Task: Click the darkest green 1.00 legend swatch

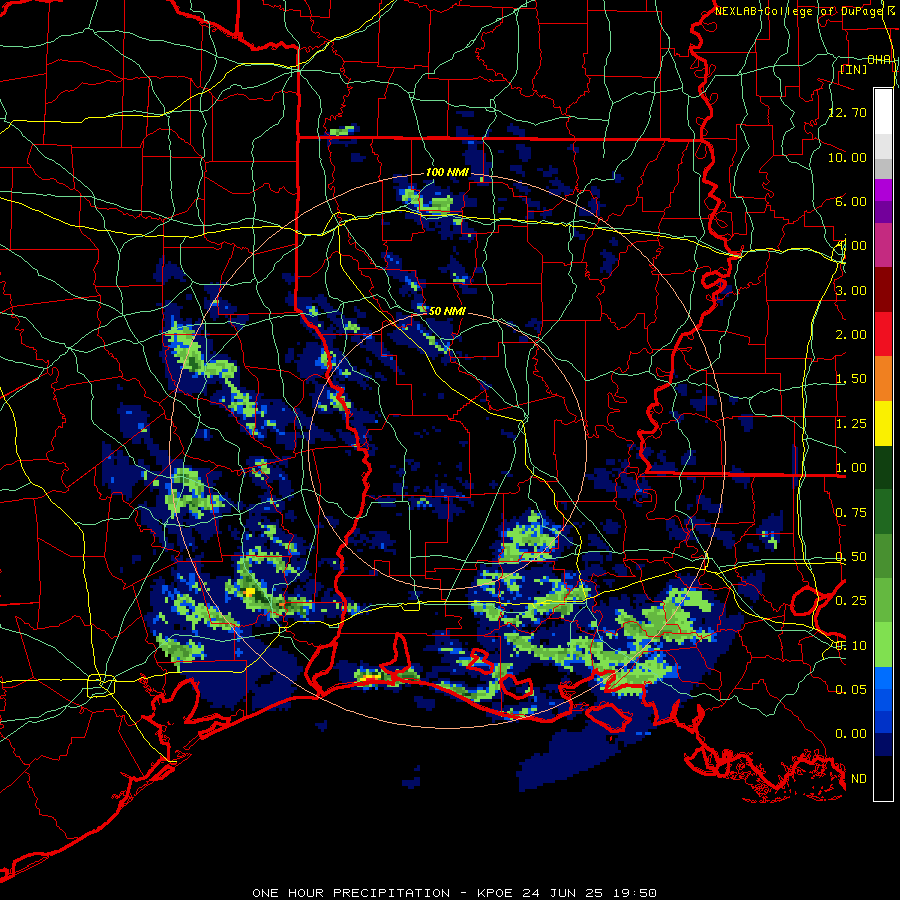Action: (x=883, y=467)
